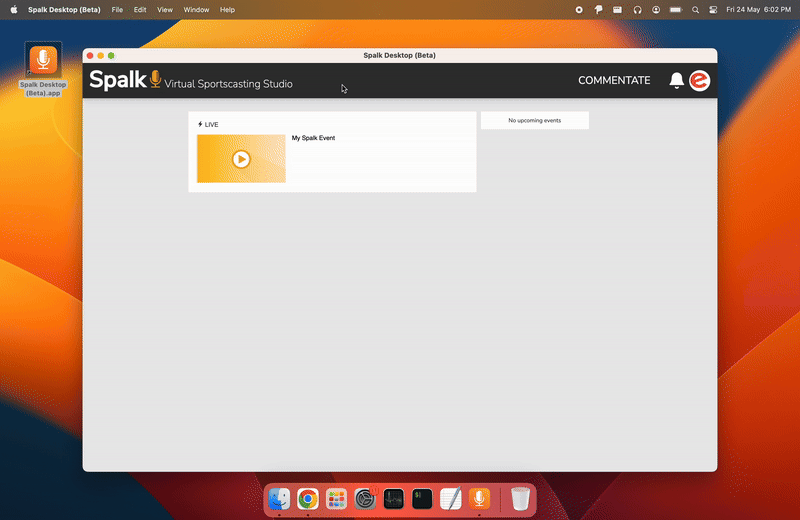This screenshot has height=520, width=800.
Task: Open the Help menu
Action: click(x=228, y=10)
